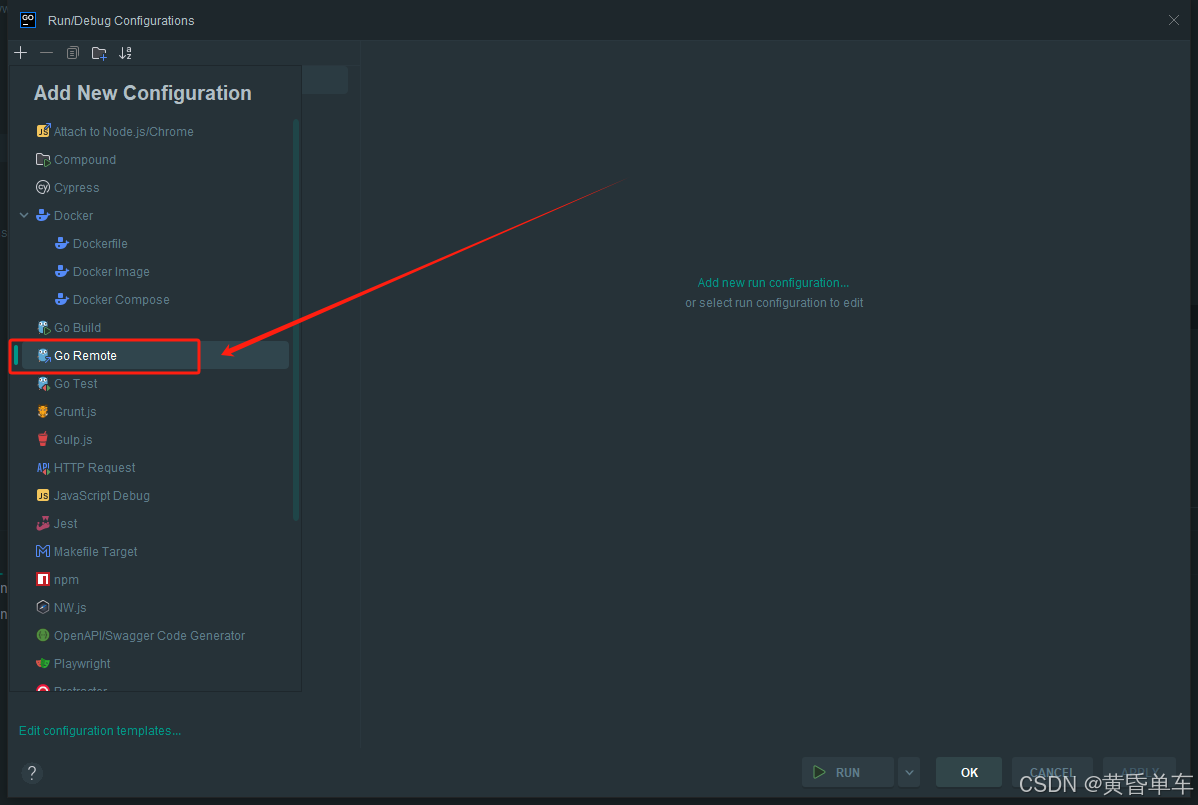Click the Docker Image label text

click(112, 272)
